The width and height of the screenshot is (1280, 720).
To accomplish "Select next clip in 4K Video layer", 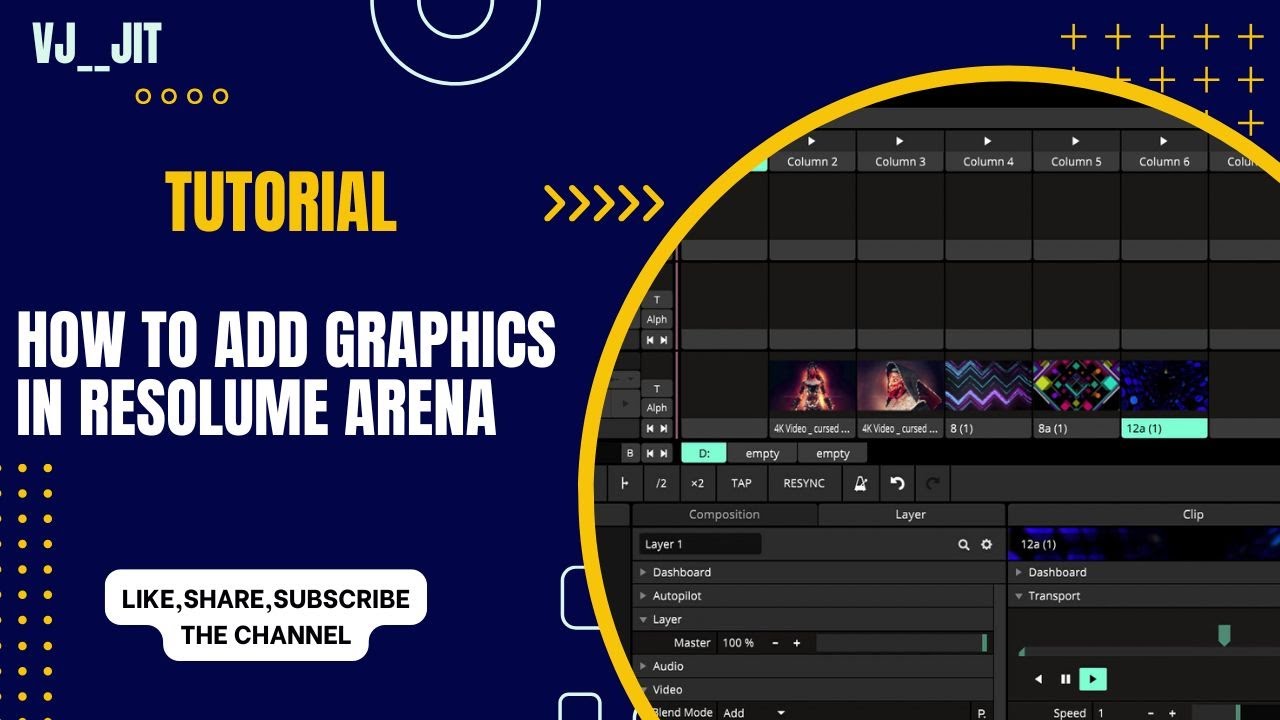I will [x=664, y=428].
